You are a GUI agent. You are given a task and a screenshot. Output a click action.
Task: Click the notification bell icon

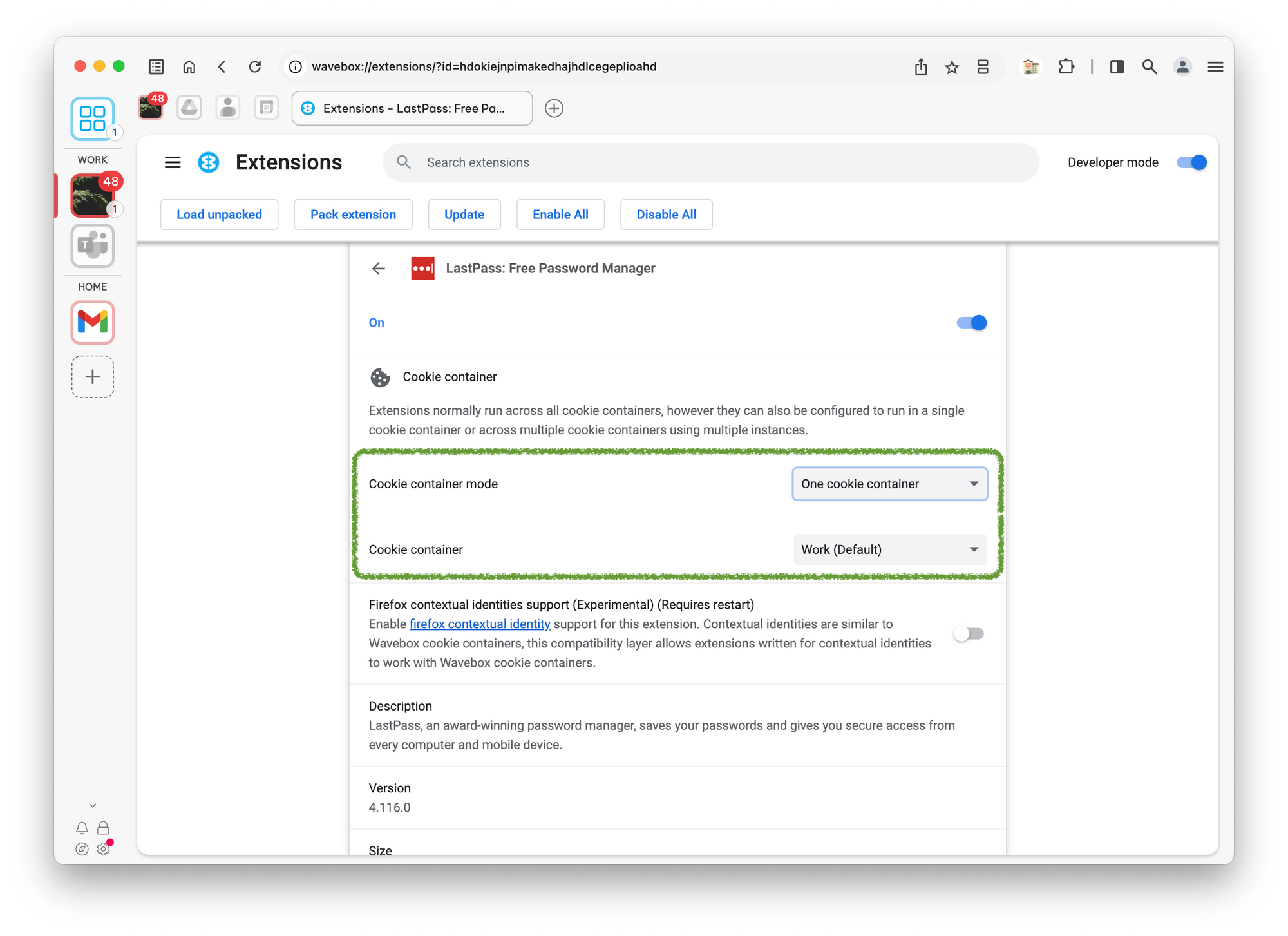(x=82, y=827)
